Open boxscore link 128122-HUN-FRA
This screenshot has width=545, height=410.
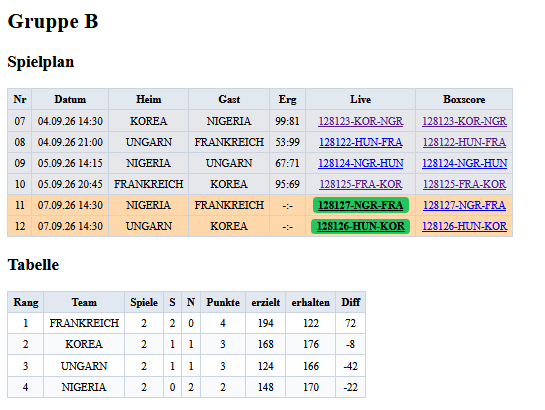tap(464, 142)
